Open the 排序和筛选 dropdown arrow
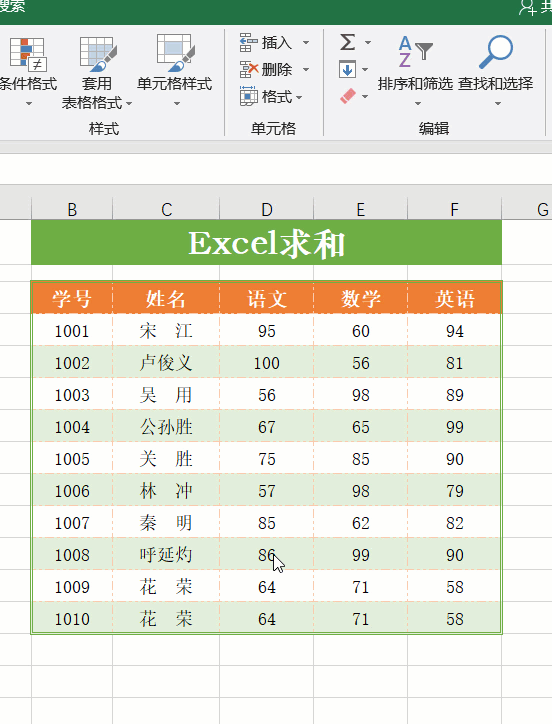The height and width of the screenshot is (724, 552). coord(418,103)
